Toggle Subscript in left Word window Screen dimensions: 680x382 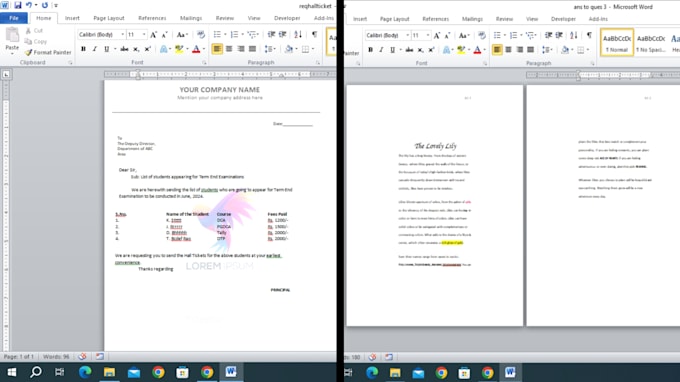pos(136,49)
